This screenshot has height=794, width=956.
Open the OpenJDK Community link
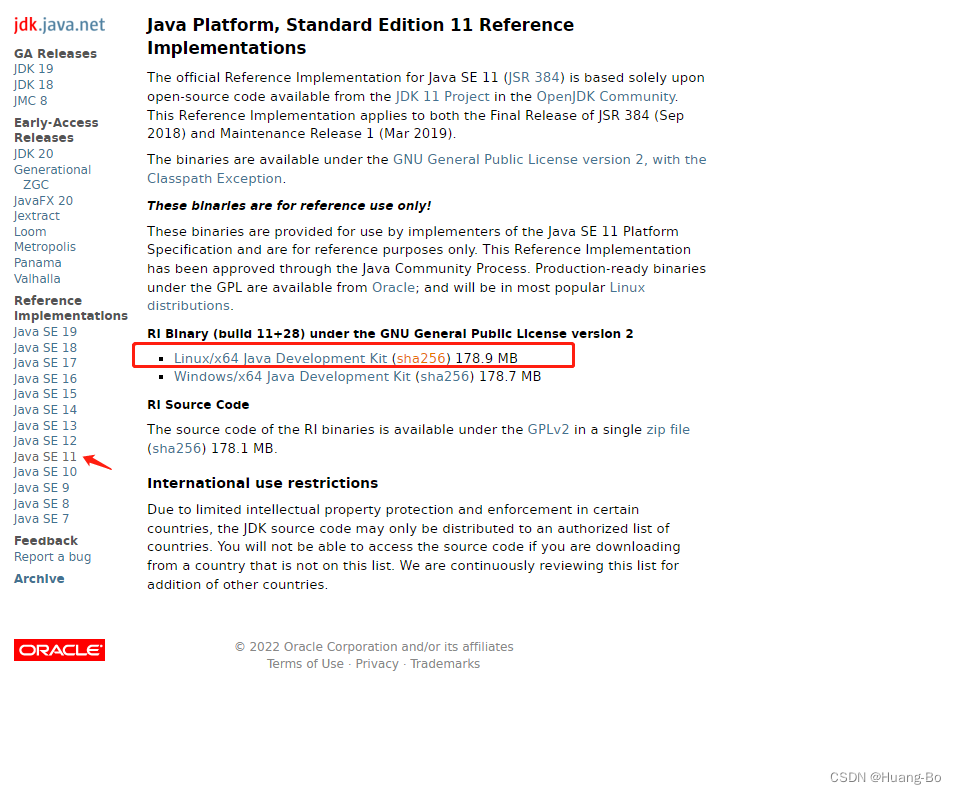click(x=606, y=97)
